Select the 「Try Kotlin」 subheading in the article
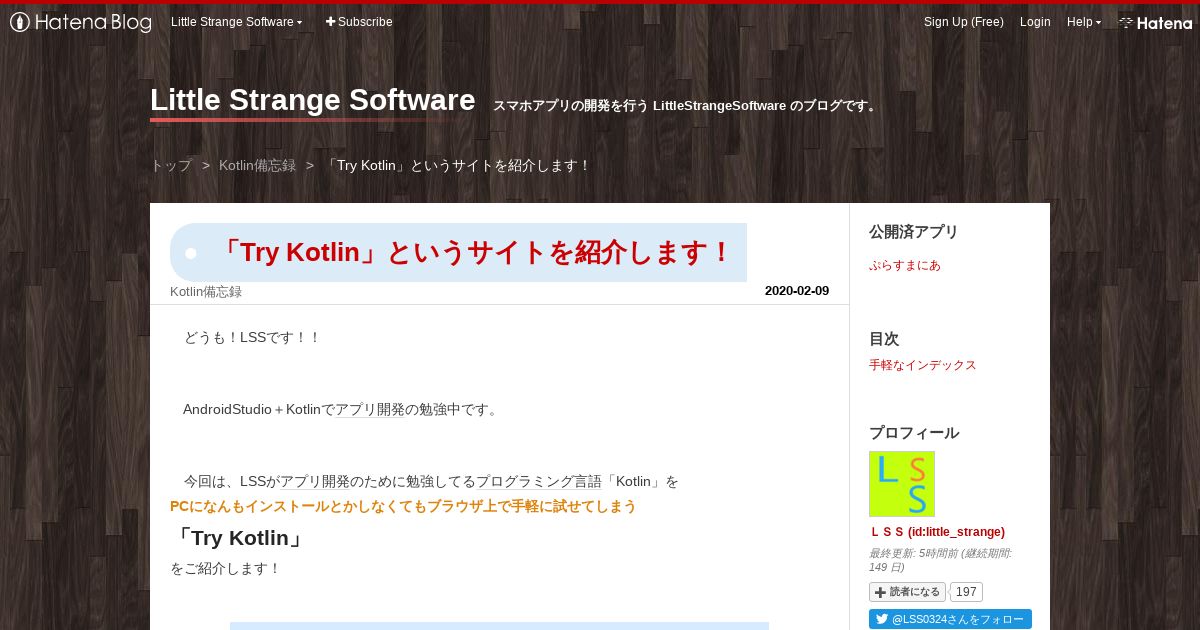 [239, 538]
